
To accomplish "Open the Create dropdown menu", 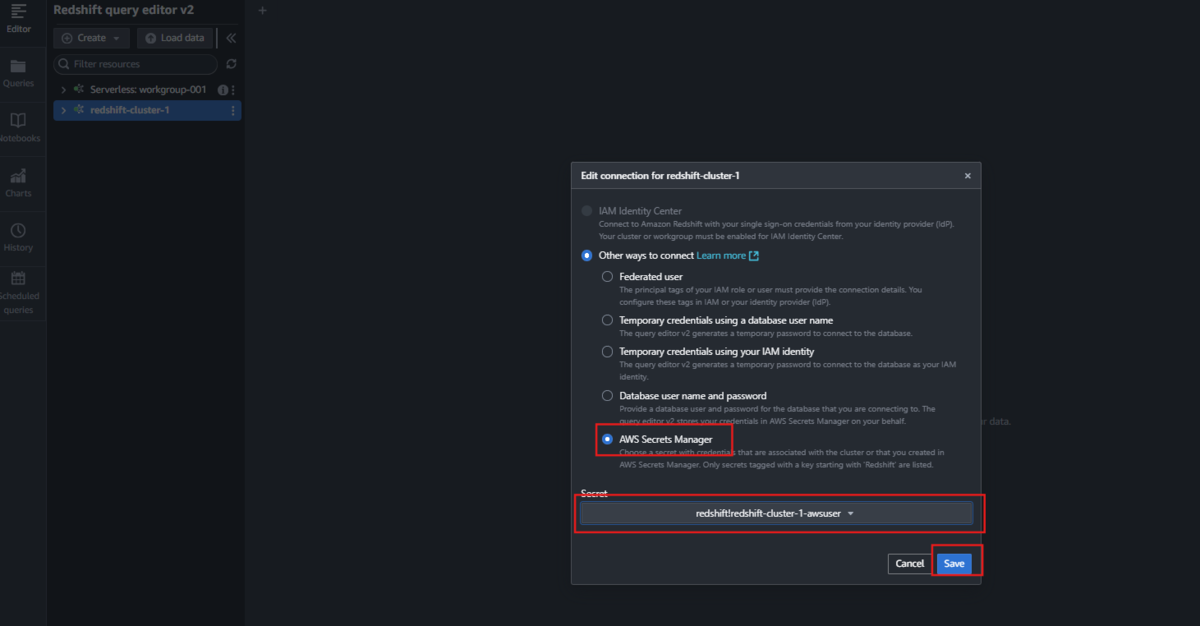I will tap(91, 38).
